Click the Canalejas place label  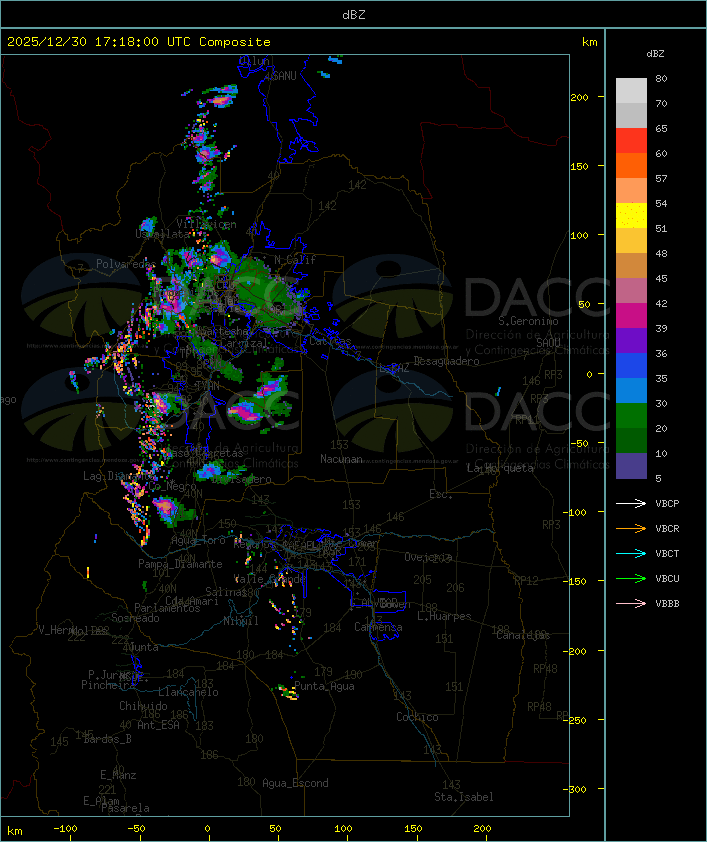coord(523,635)
